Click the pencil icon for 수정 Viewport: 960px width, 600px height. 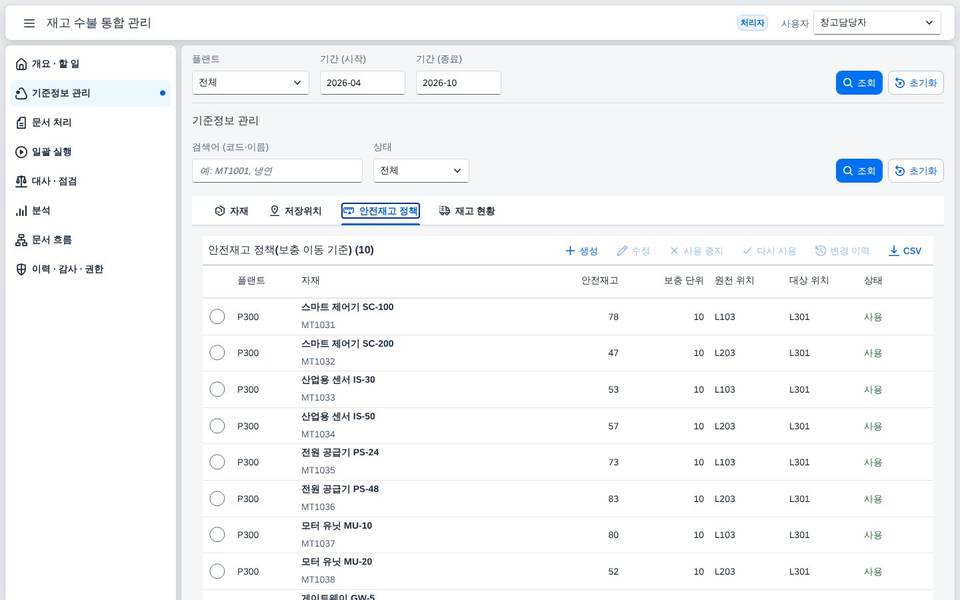[622, 250]
